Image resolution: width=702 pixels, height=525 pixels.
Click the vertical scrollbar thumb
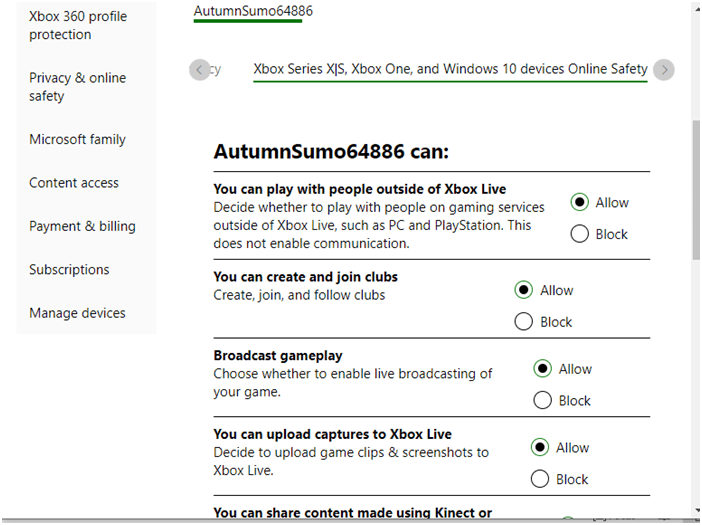[x=696, y=190]
